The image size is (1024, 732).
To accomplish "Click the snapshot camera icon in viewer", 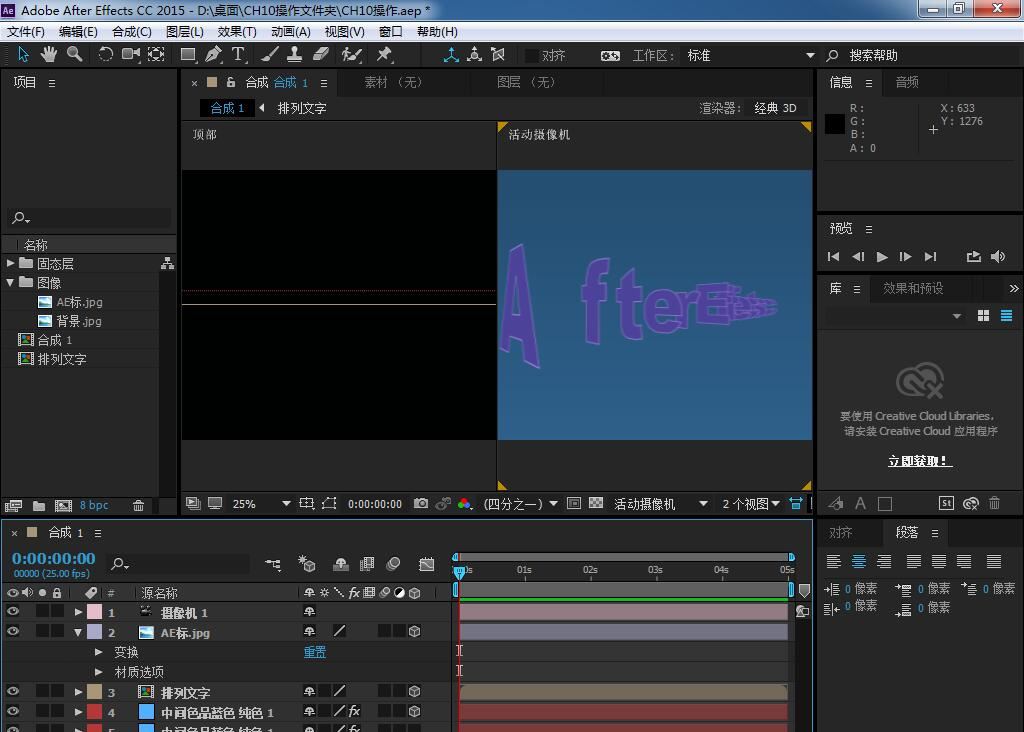I will coord(421,503).
